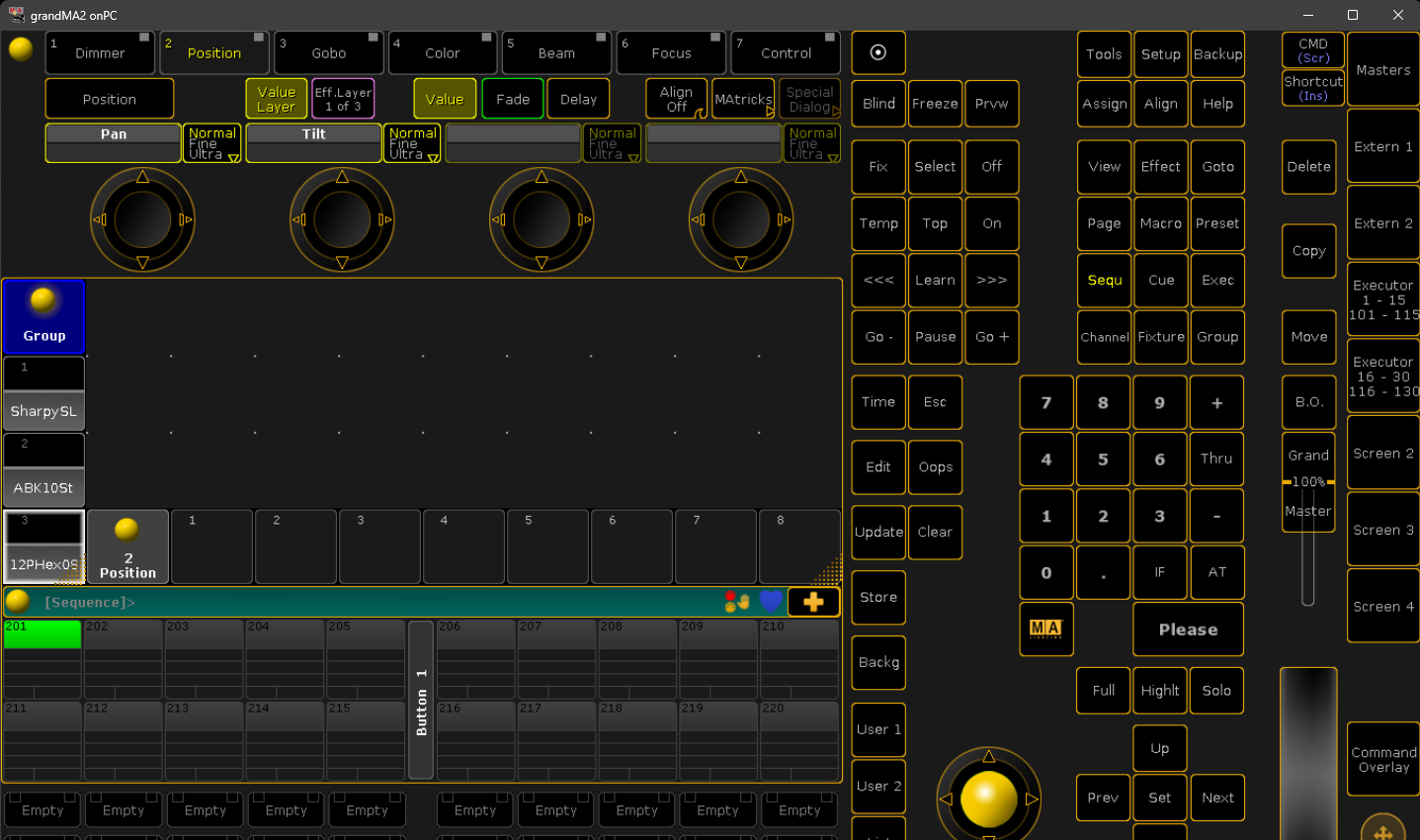1420x840 pixels.
Task: Click the third encoder dial
Action: click(542, 219)
